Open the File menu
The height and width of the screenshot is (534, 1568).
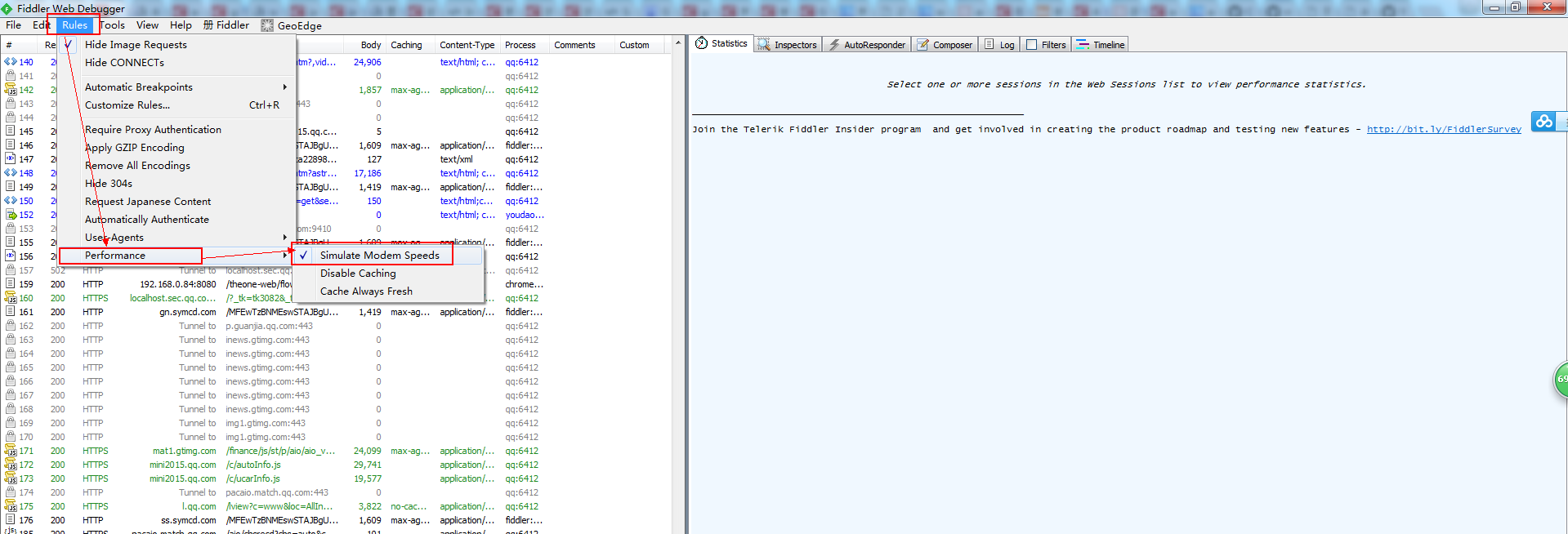click(13, 25)
